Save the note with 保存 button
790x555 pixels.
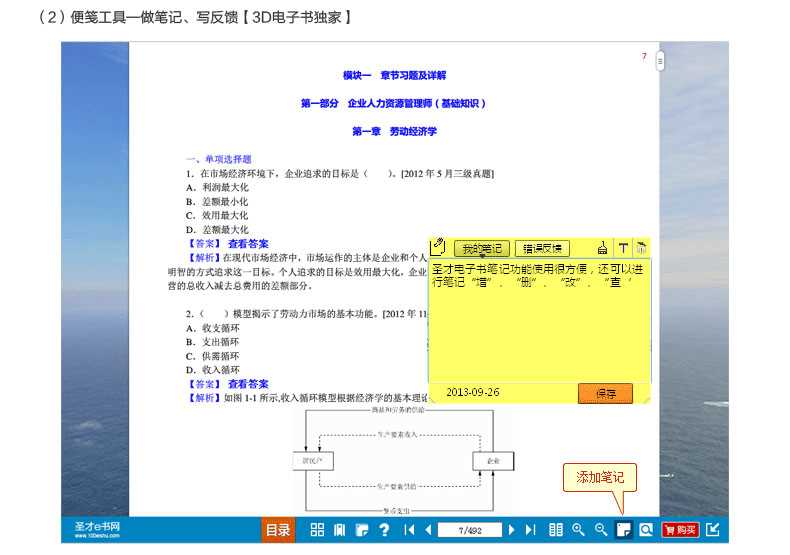(x=605, y=394)
